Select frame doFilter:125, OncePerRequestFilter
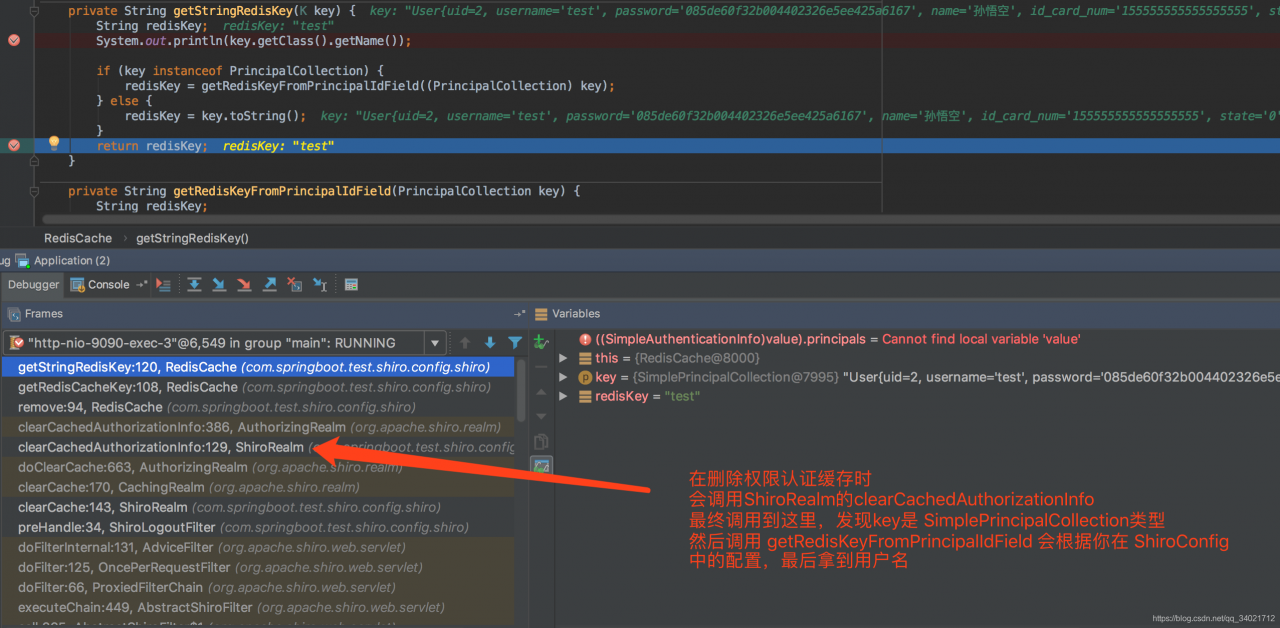This screenshot has width=1280, height=628. point(258,567)
